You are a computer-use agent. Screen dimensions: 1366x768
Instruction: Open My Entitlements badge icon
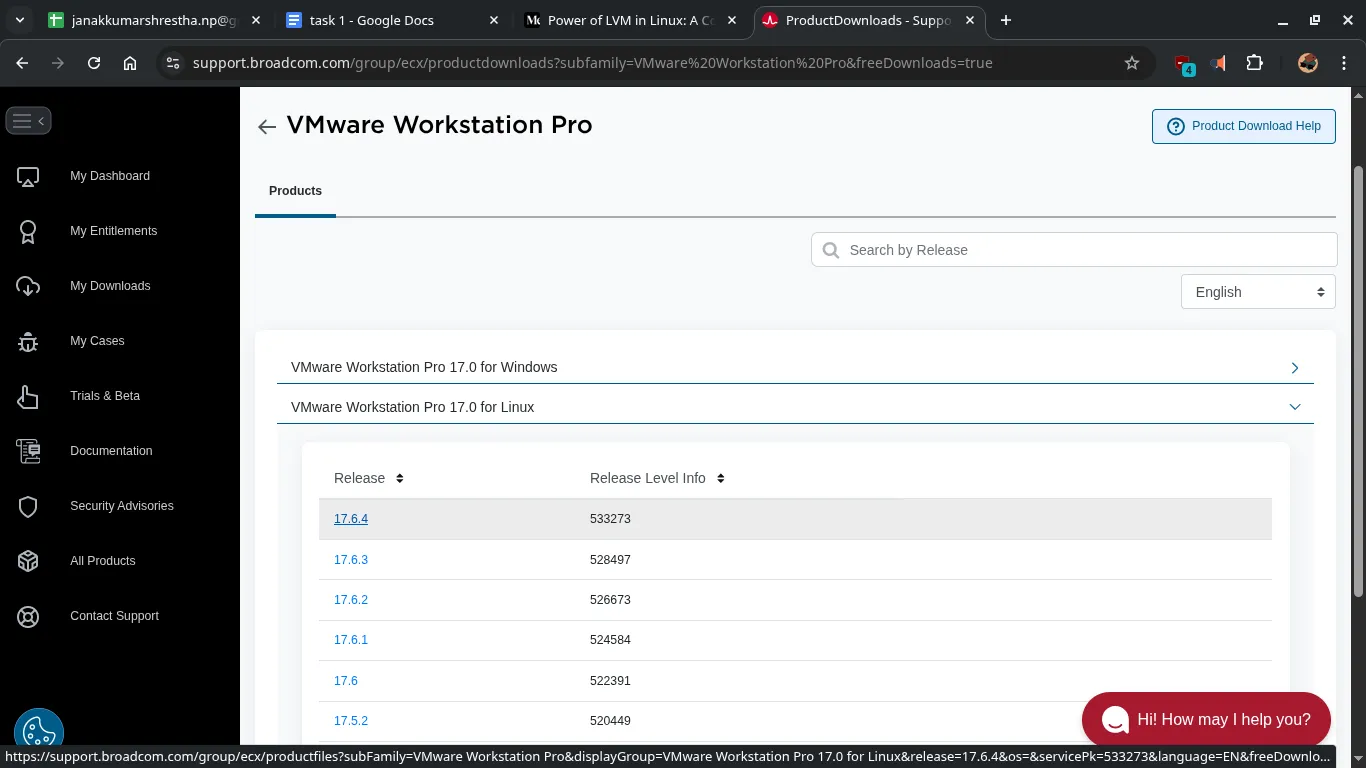point(28,232)
